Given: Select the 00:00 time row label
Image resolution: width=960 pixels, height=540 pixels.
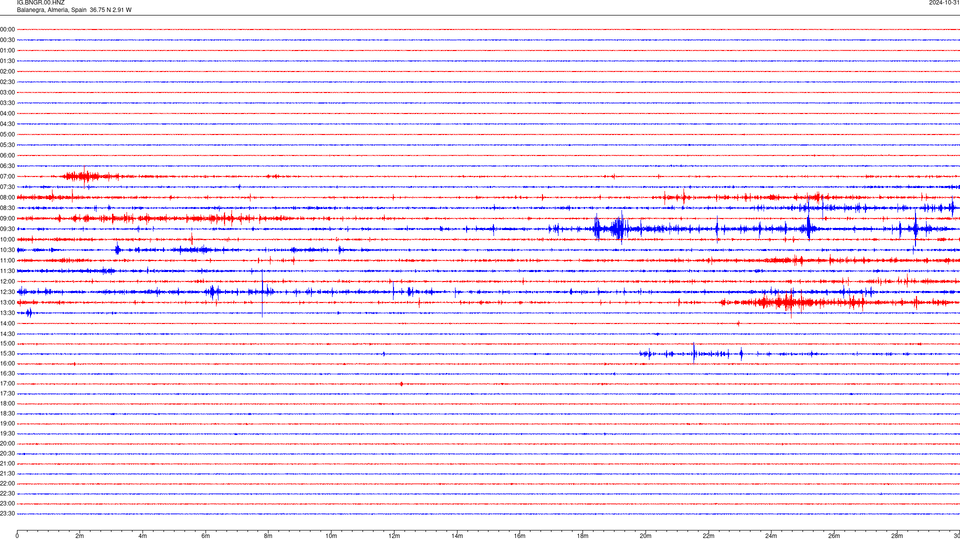Looking at the screenshot, I should click(x=7, y=29).
